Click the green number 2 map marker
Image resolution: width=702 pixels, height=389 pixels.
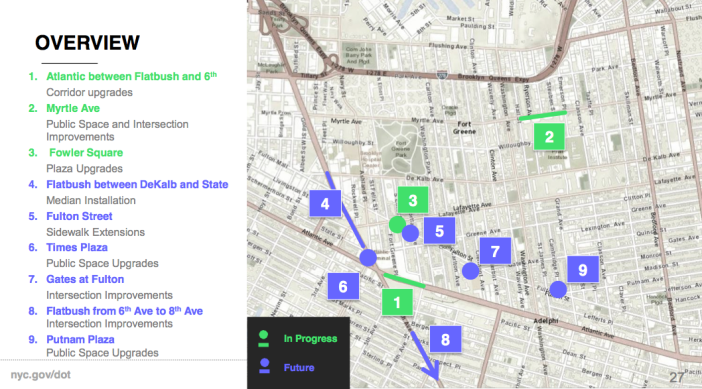(549, 137)
